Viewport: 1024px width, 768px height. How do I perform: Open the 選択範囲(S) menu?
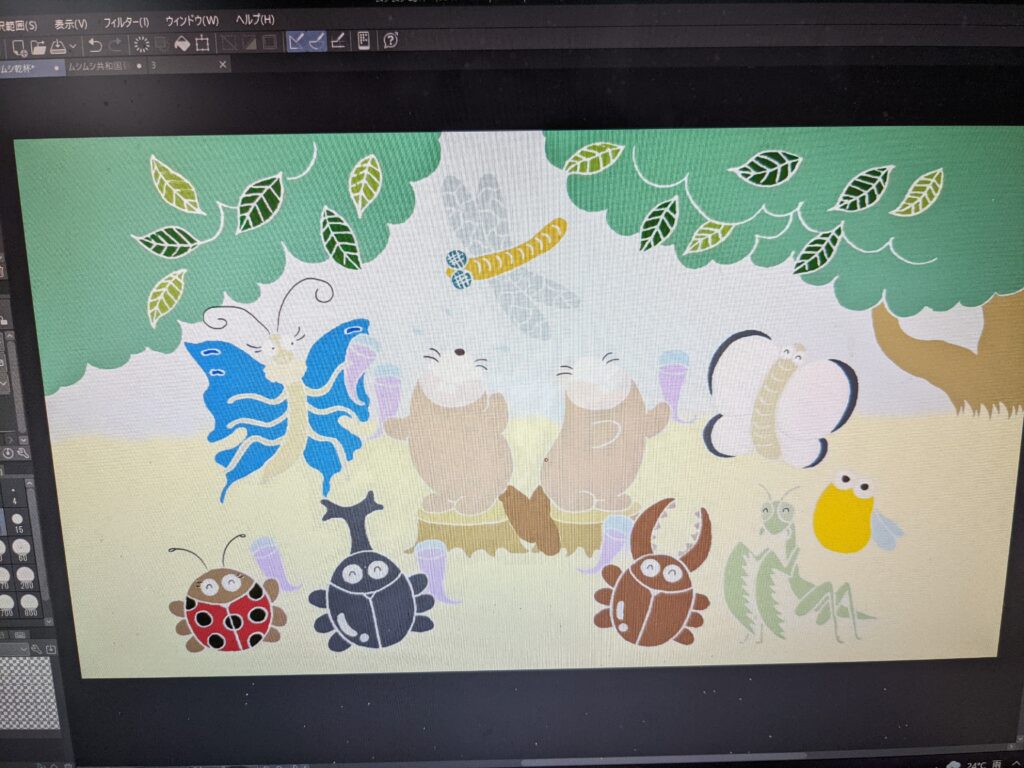pyautogui.click(x=19, y=25)
